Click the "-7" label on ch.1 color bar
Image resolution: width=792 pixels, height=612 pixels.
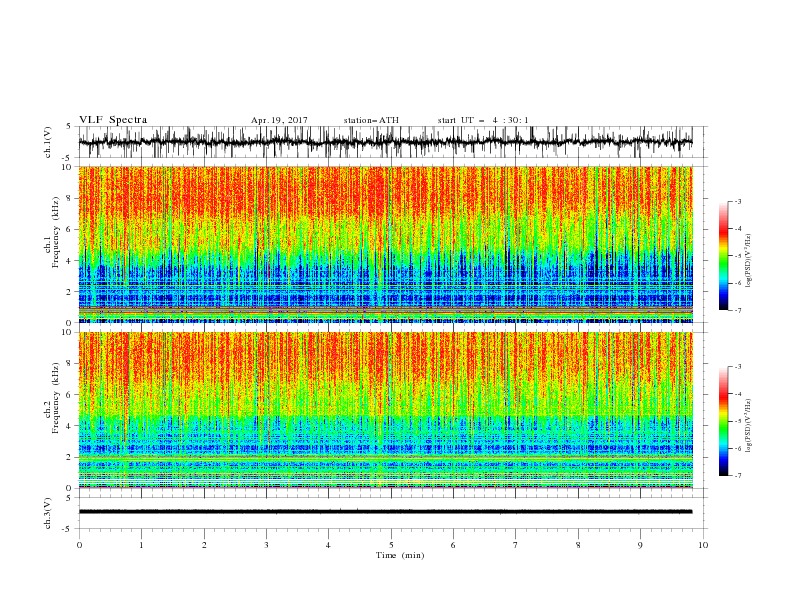pos(737,310)
